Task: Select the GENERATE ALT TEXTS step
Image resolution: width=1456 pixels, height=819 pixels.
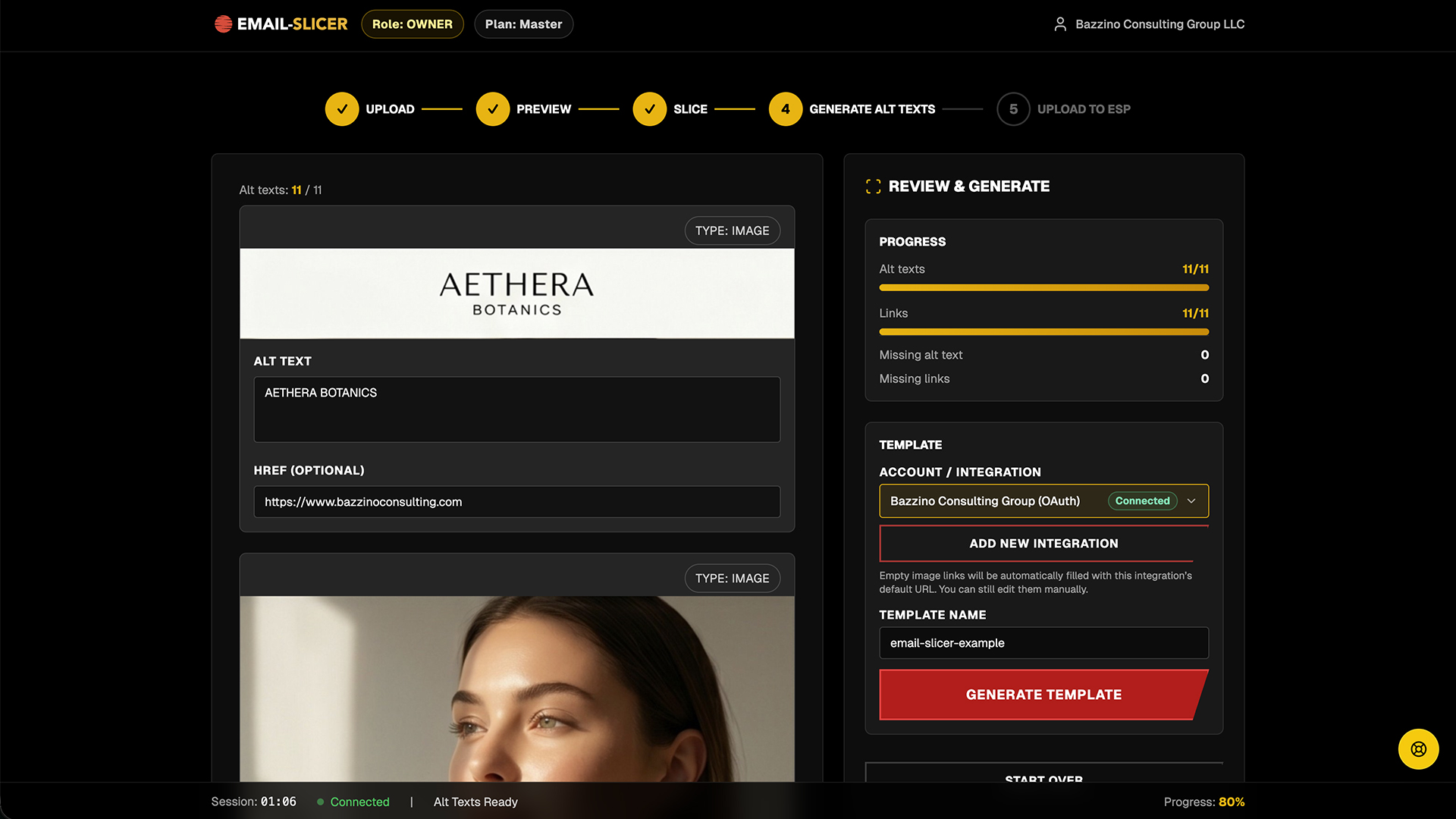Action: [x=872, y=109]
